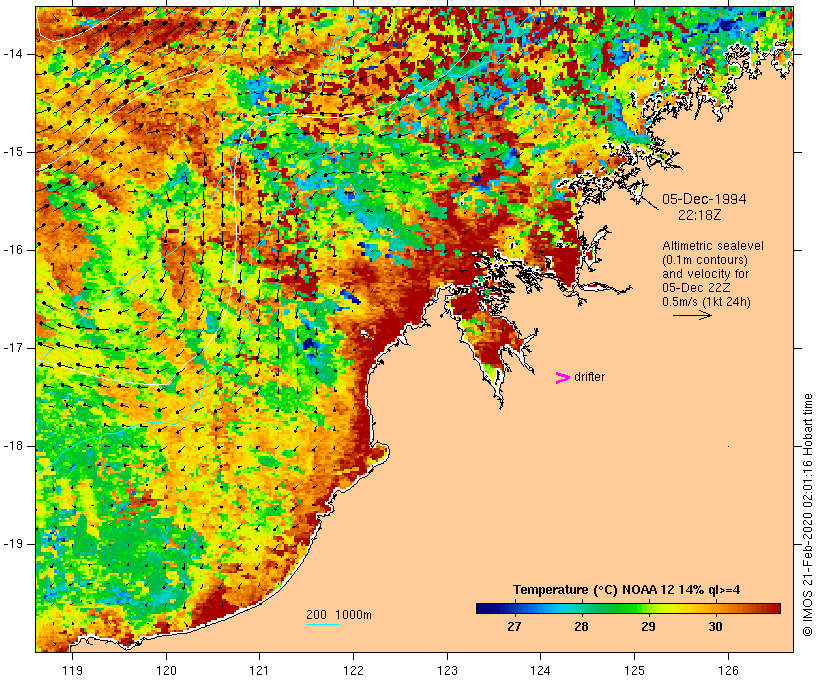Click latitude axis label -16
Image resolution: width=820 pixels, height=680 pixels.
tap(13, 250)
